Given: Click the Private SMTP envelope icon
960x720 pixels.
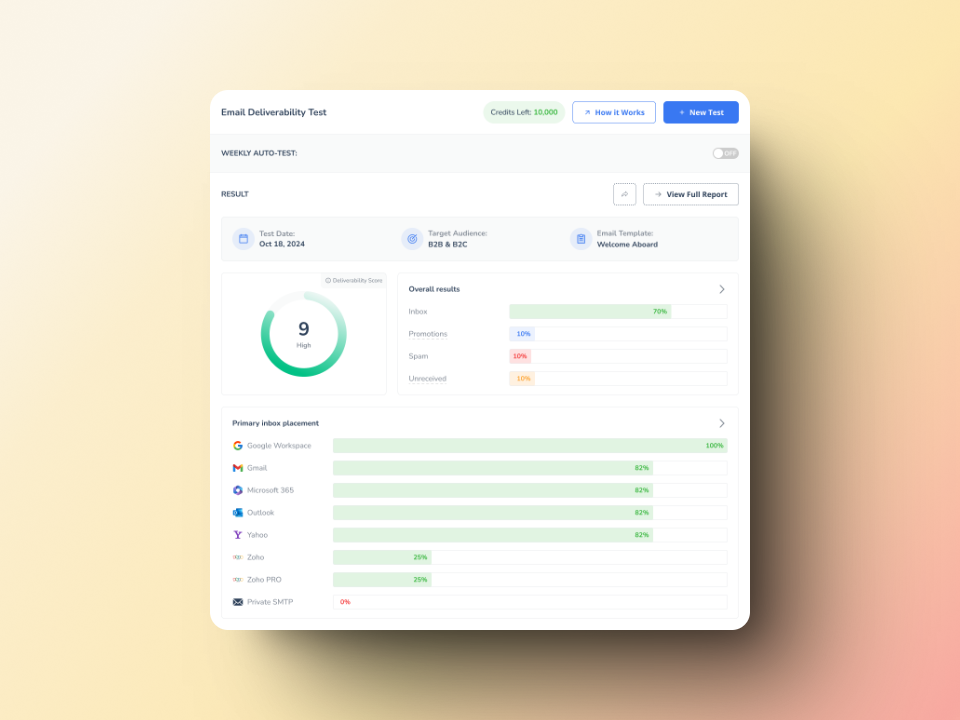Looking at the screenshot, I should pyautogui.click(x=238, y=602).
